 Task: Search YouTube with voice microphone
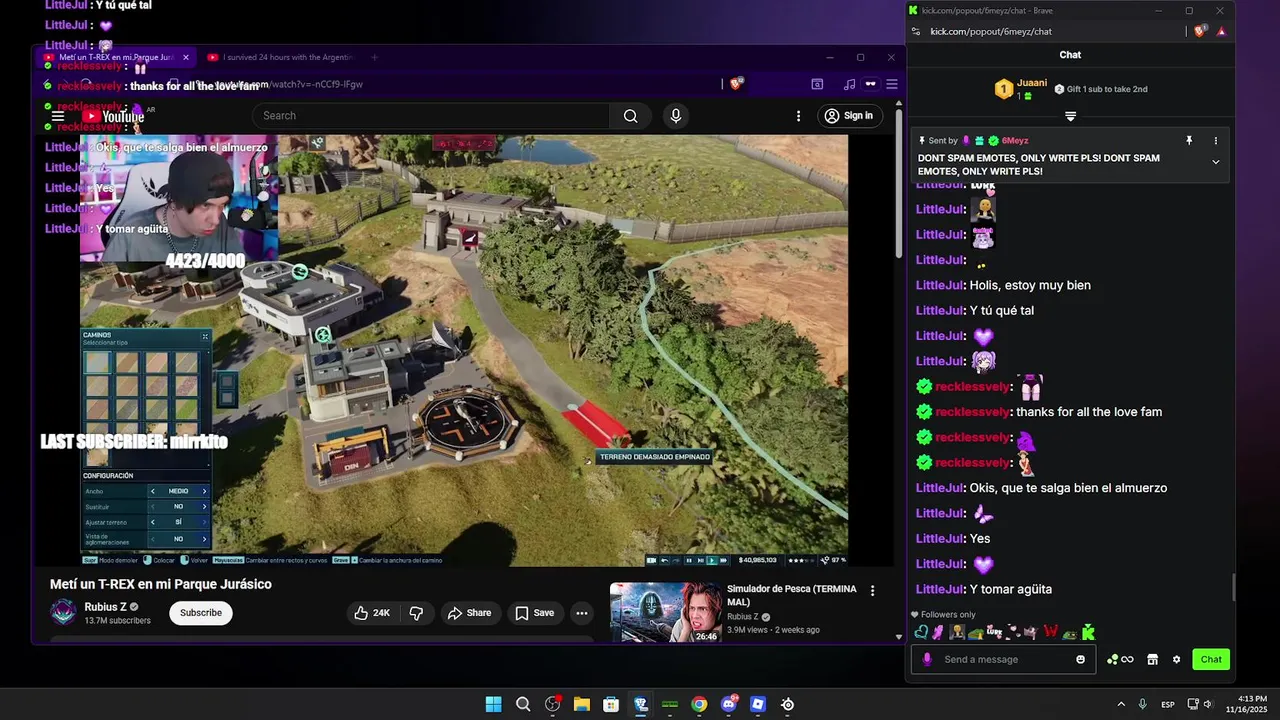click(676, 116)
